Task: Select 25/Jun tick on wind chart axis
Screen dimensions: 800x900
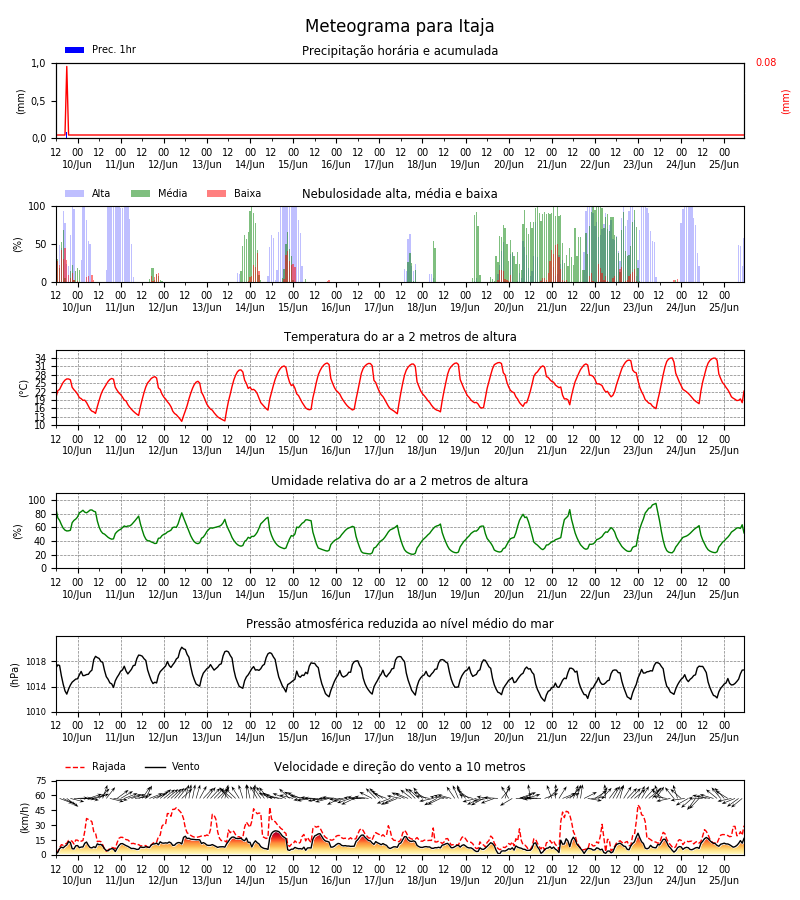Action: 724,880
